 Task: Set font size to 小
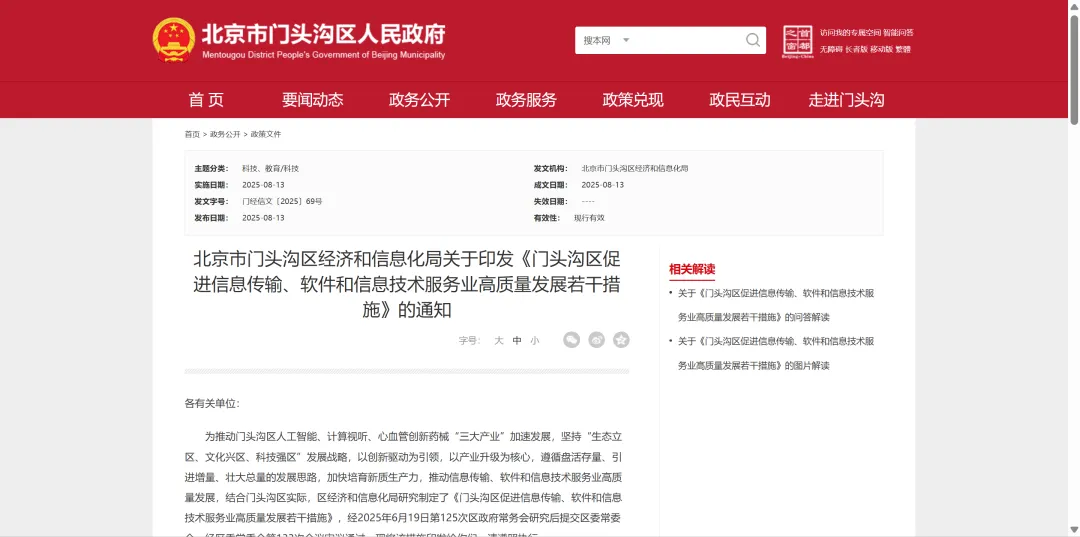click(534, 340)
